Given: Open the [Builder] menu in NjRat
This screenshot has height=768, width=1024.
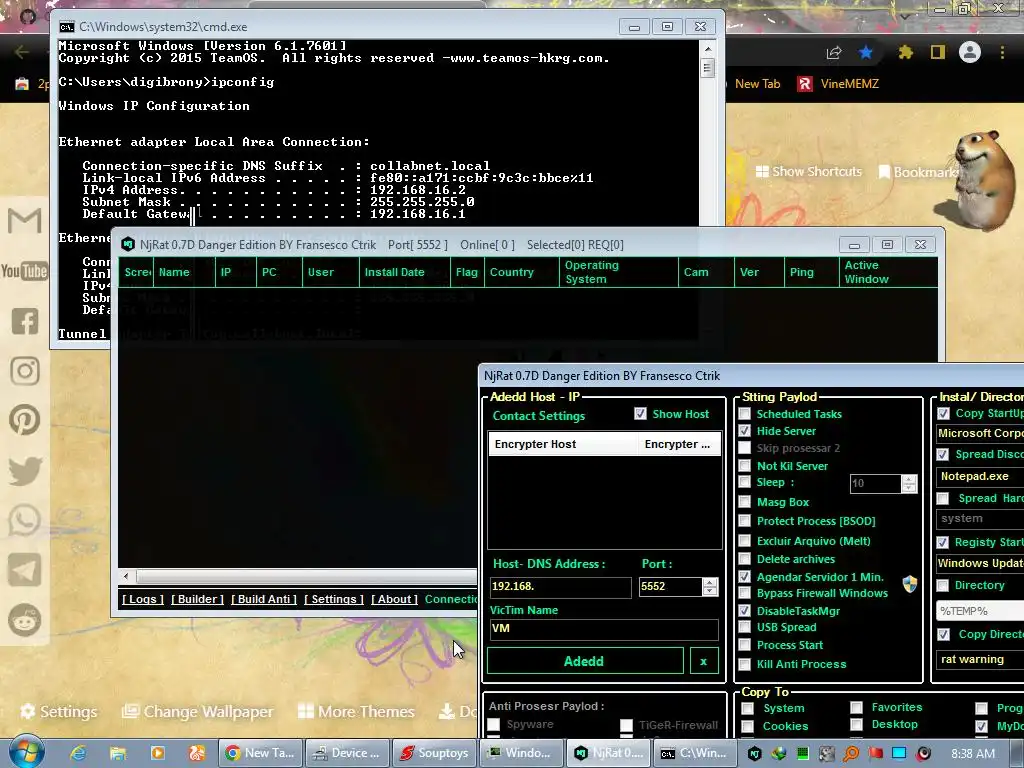Looking at the screenshot, I should (197, 599).
